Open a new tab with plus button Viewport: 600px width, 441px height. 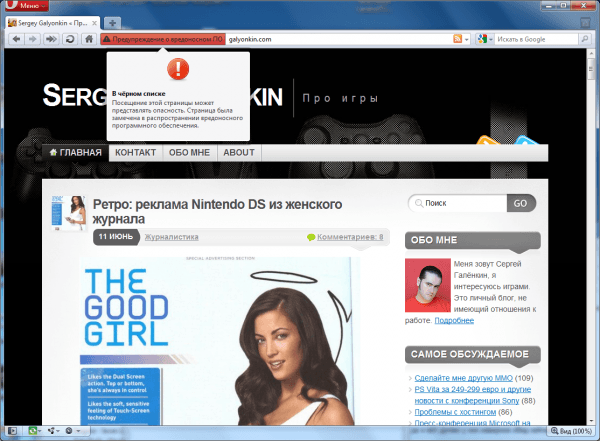(x=112, y=23)
